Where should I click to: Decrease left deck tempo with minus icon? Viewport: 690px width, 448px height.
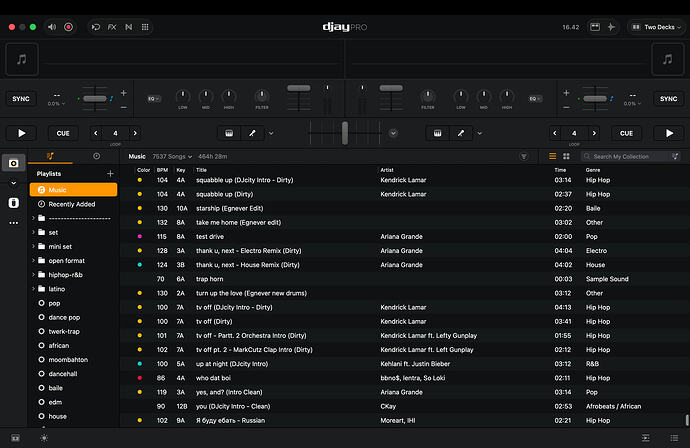point(124,107)
